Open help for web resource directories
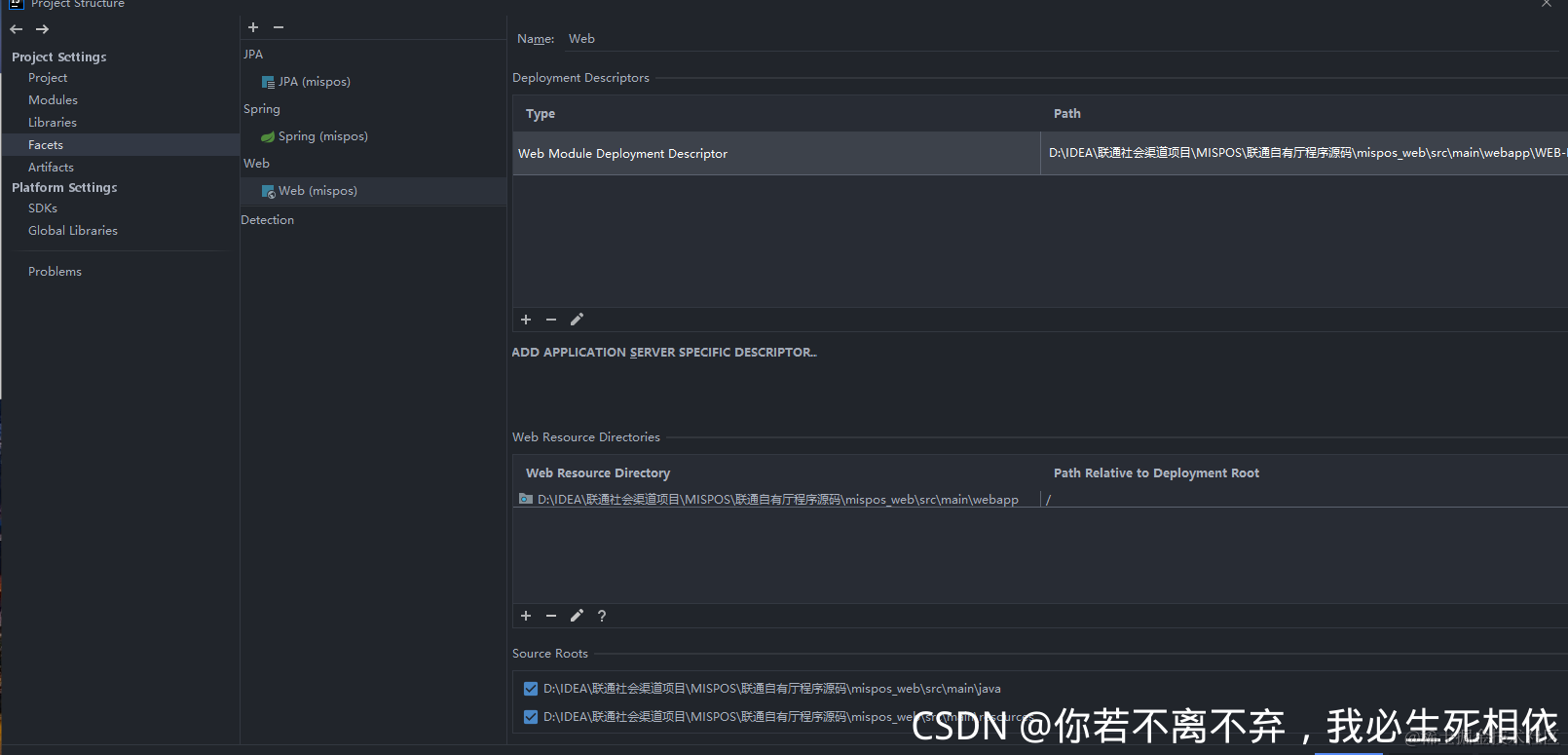The image size is (1568, 755). tap(602, 616)
